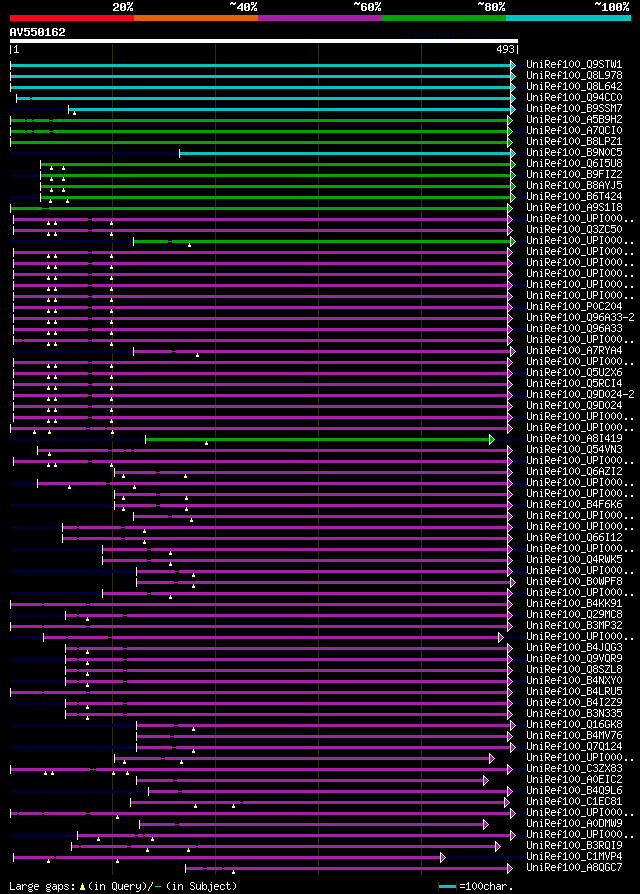
Task: Select the UniRef100_Q5RCI4 hit label
Action: pos(574,384)
